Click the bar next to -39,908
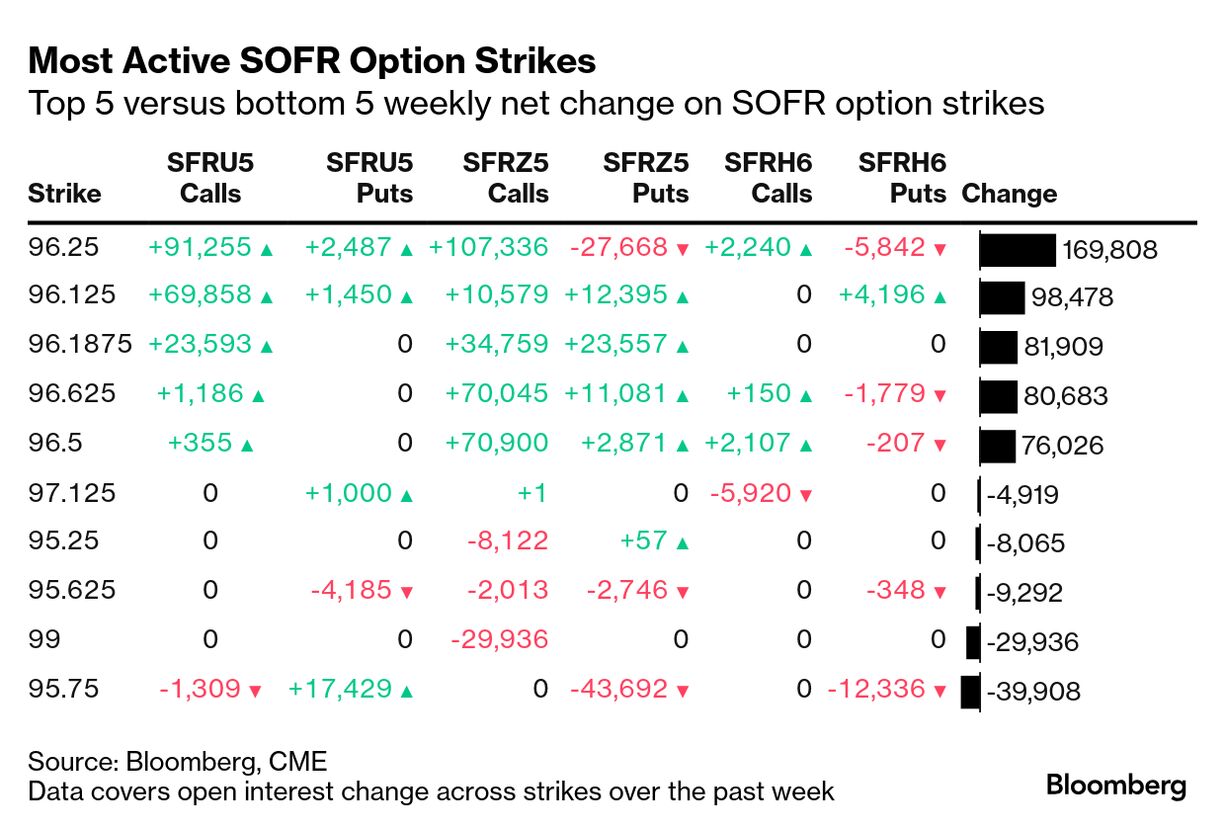Viewport: 1225px width, 830px height. (x=970, y=691)
